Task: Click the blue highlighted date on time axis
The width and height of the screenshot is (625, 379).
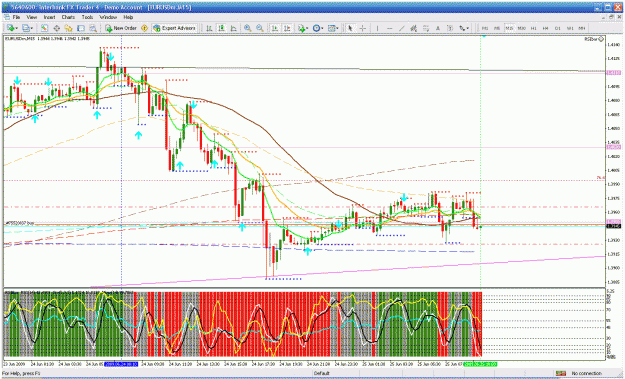Action: (121, 364)
